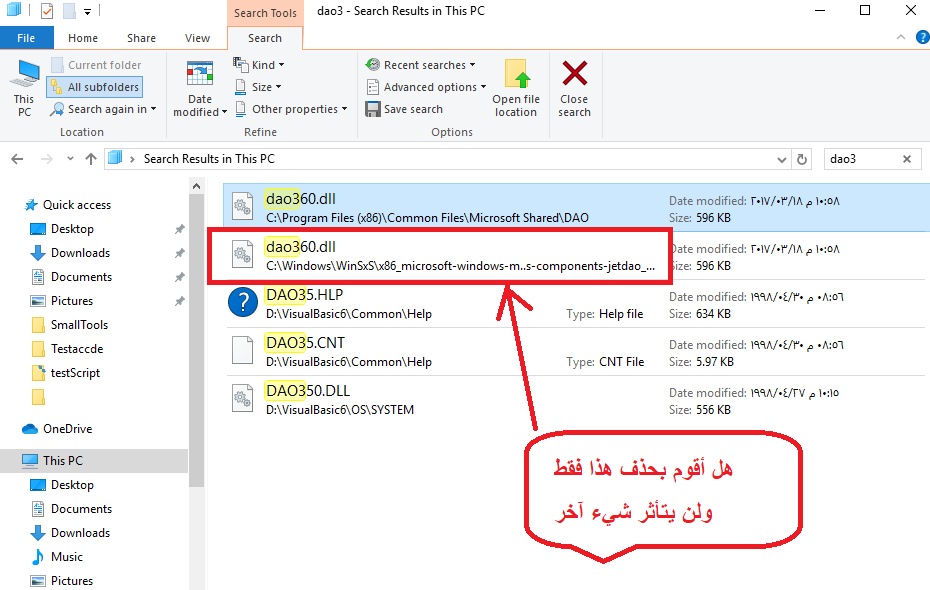Clear the dao3 search text with X
This screenshot has height=590, width=930.
pos(907,159)
